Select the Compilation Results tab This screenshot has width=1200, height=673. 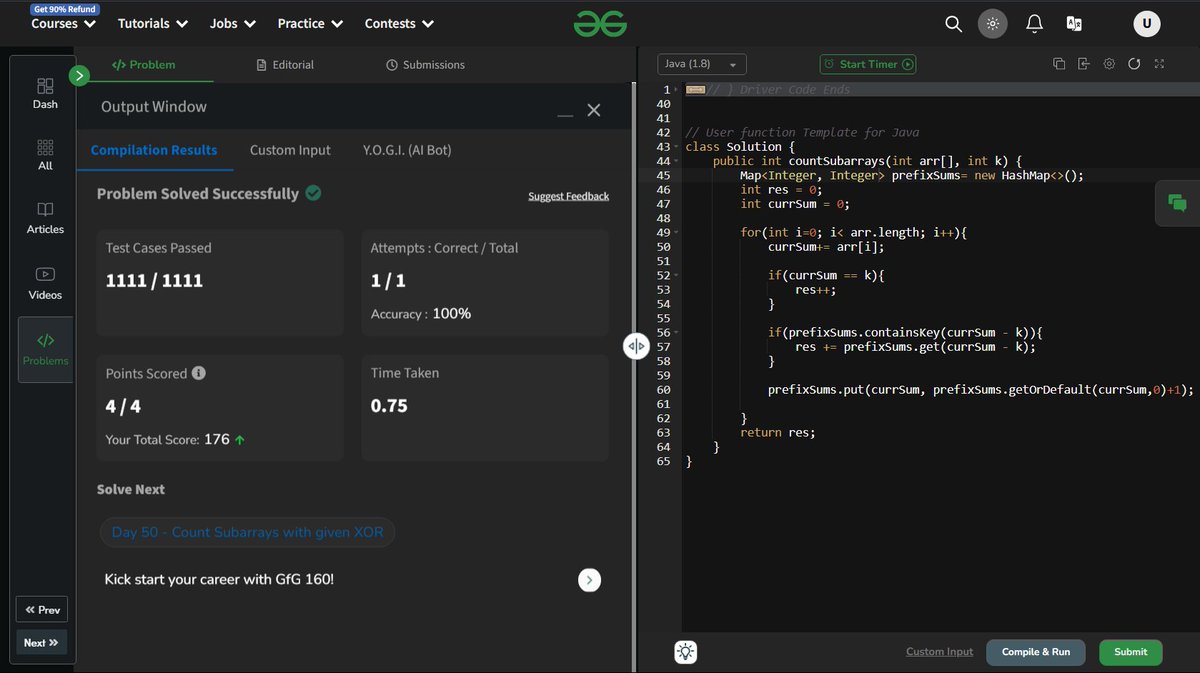(154, 150)
